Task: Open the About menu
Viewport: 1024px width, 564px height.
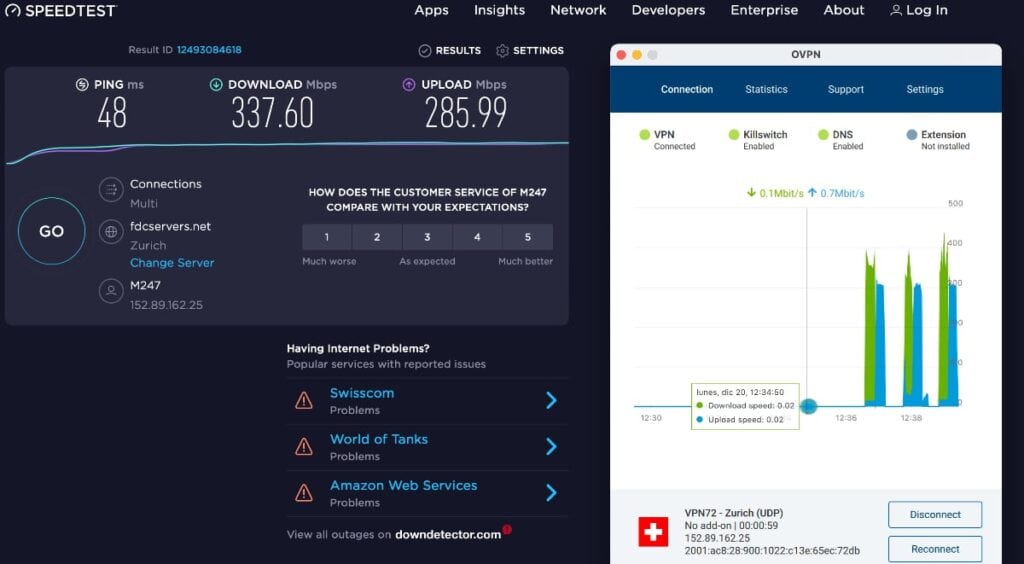Action: click(844, 10)
